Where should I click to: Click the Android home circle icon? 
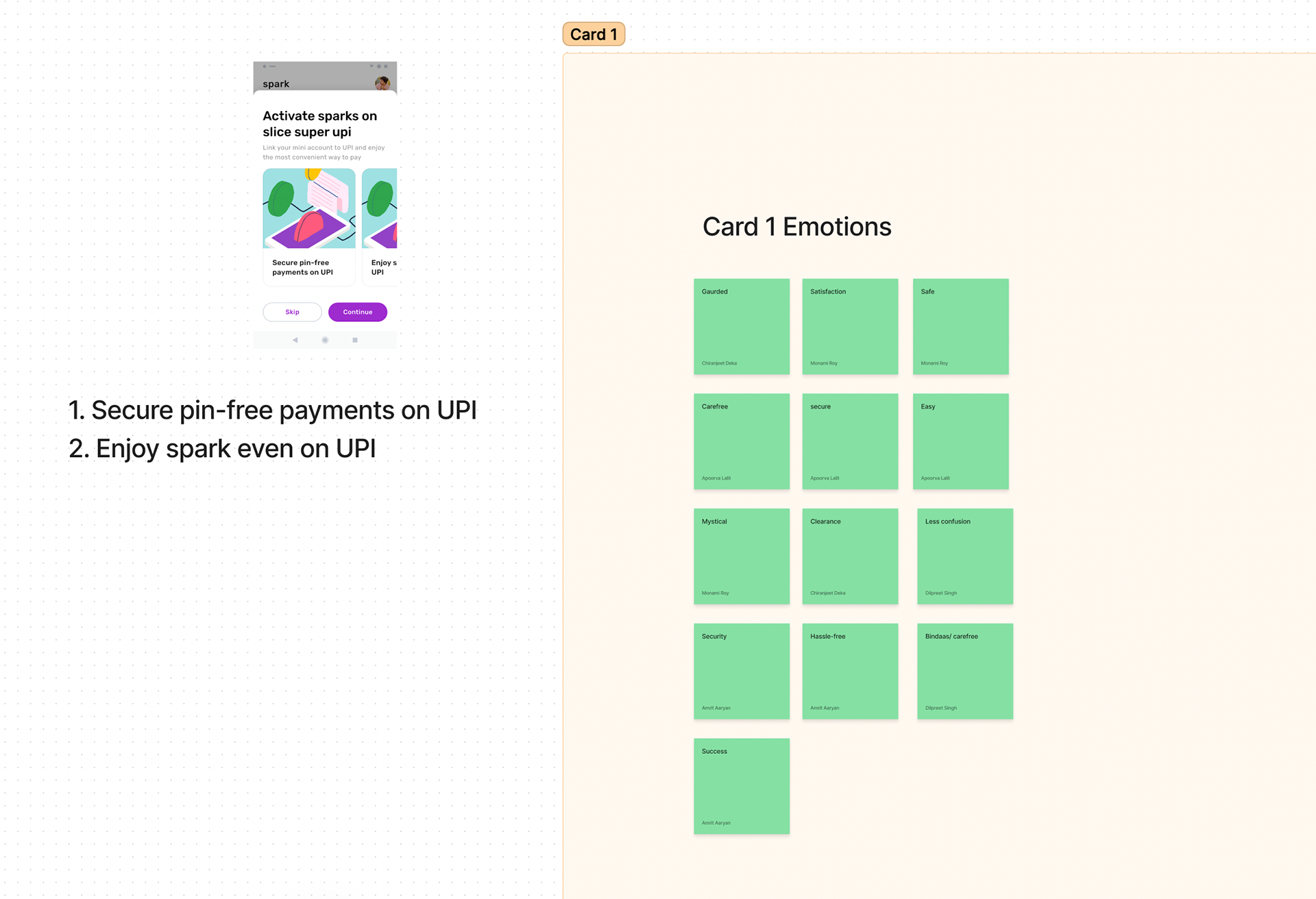click(325, 340)
